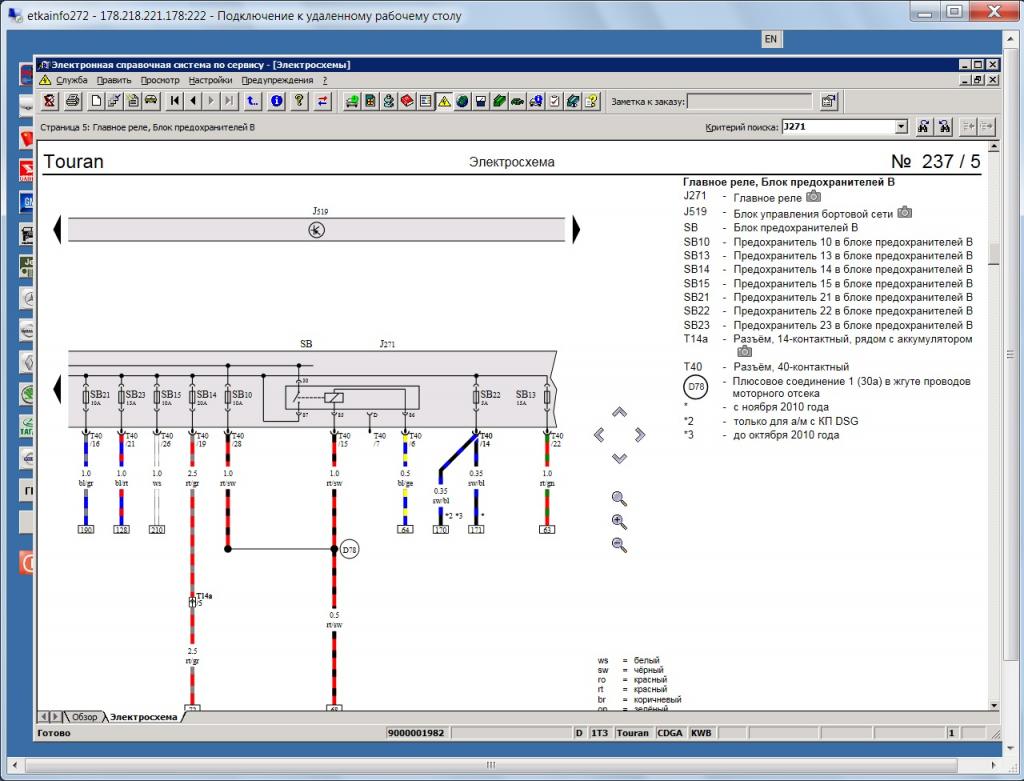Click the CDGA engine code in status bar
This screenshot has height=781, width=1024.
point(669,733)
